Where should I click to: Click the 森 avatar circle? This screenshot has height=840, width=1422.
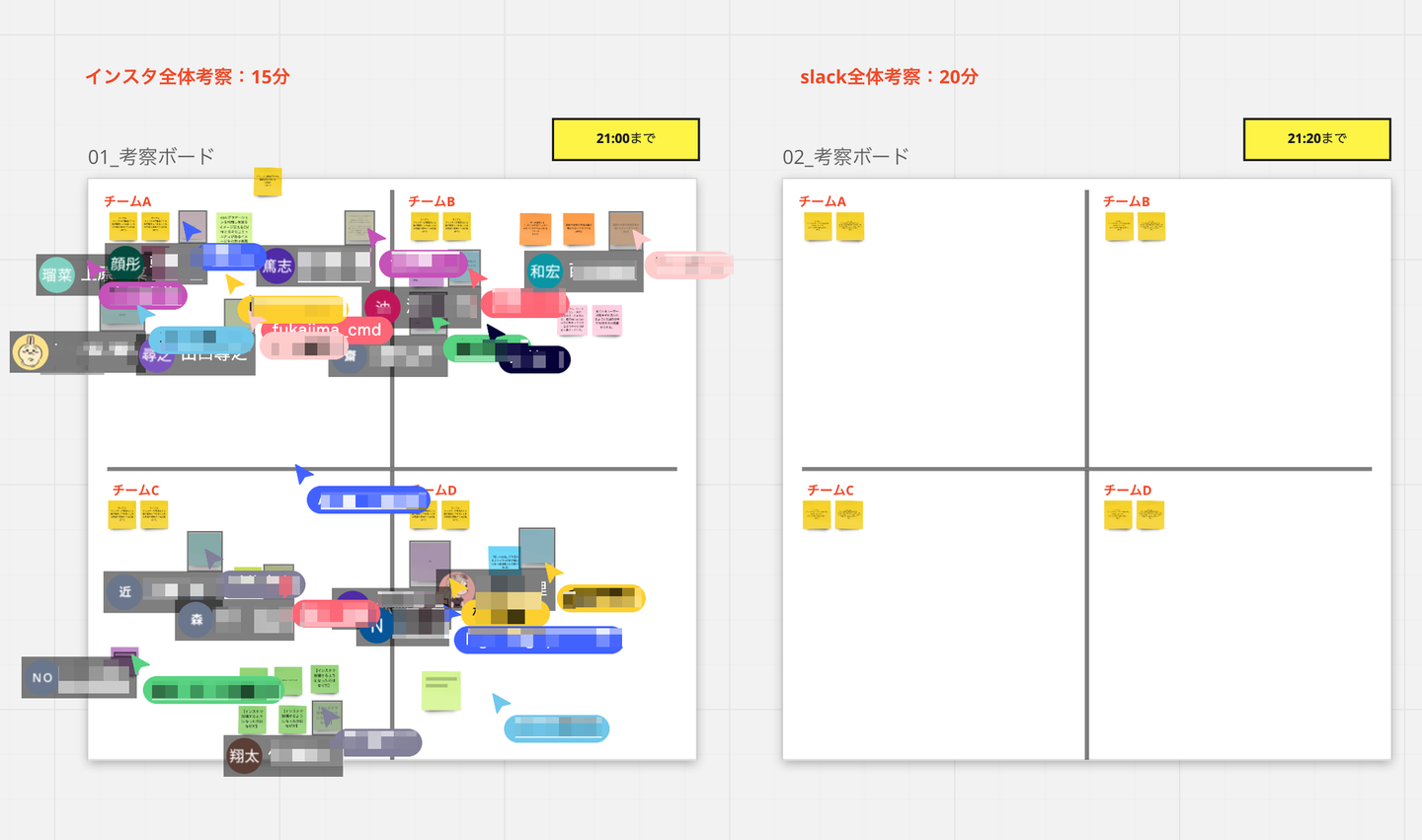pos(197,620)
